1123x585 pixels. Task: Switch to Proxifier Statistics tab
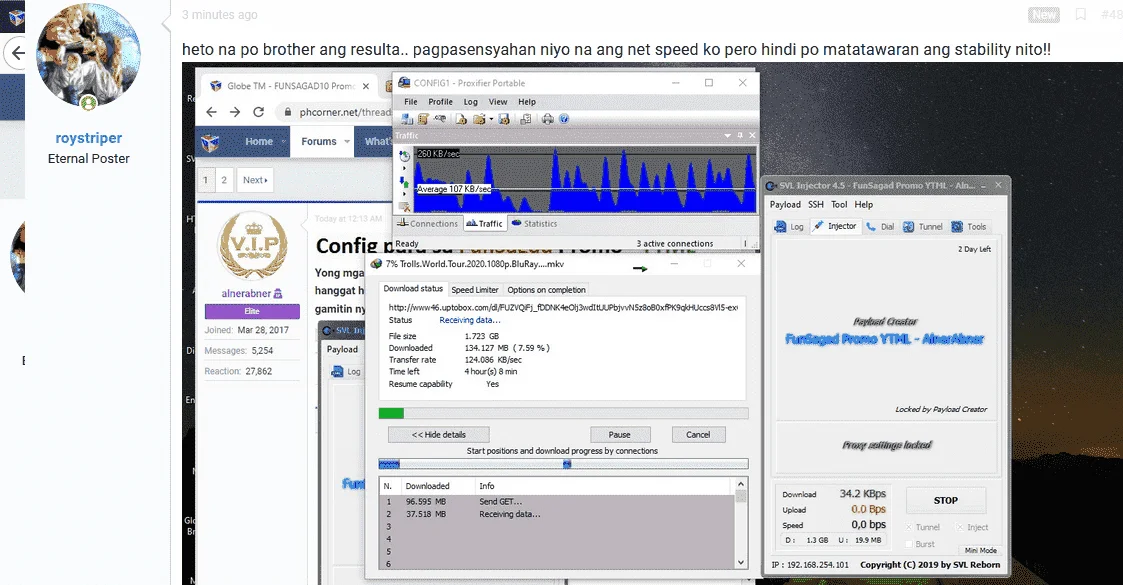point(534,223)
